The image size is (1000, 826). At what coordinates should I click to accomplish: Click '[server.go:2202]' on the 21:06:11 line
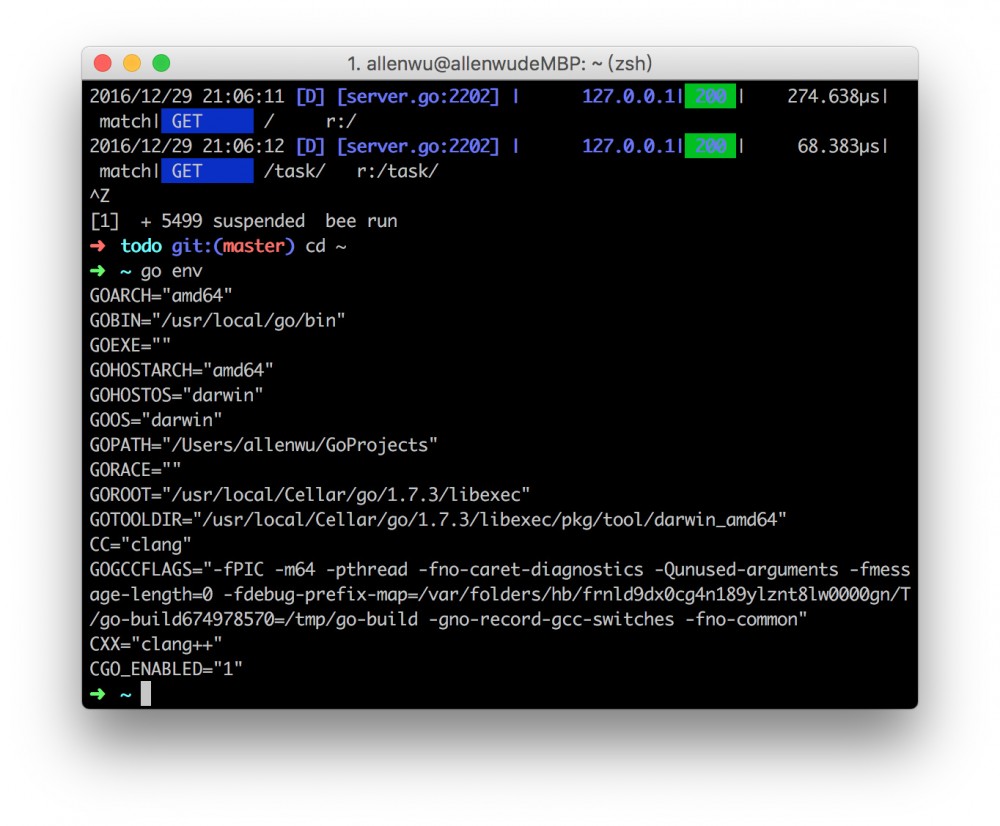pyautogui.click(x=418, y=96)
